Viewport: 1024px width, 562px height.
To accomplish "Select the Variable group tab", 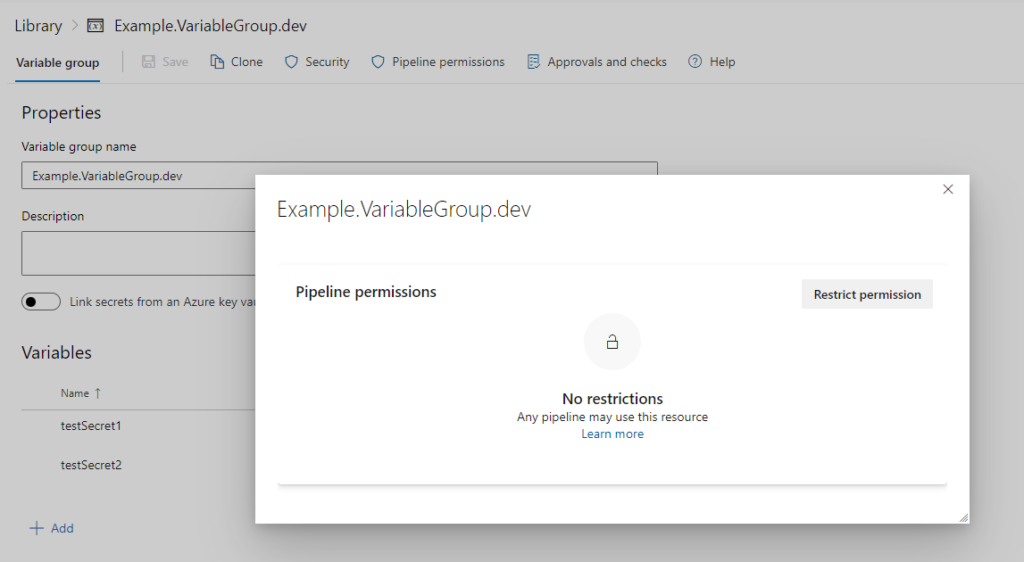I will click(x=57, y=63).
